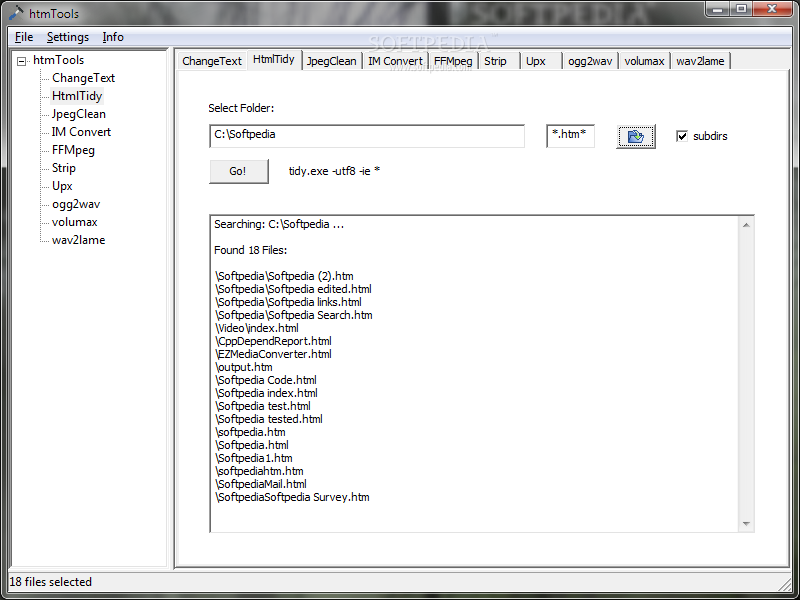Screen dimensions: 800x600
Task: Click the 'Softpedia links.html' entry
Action: 288,302
